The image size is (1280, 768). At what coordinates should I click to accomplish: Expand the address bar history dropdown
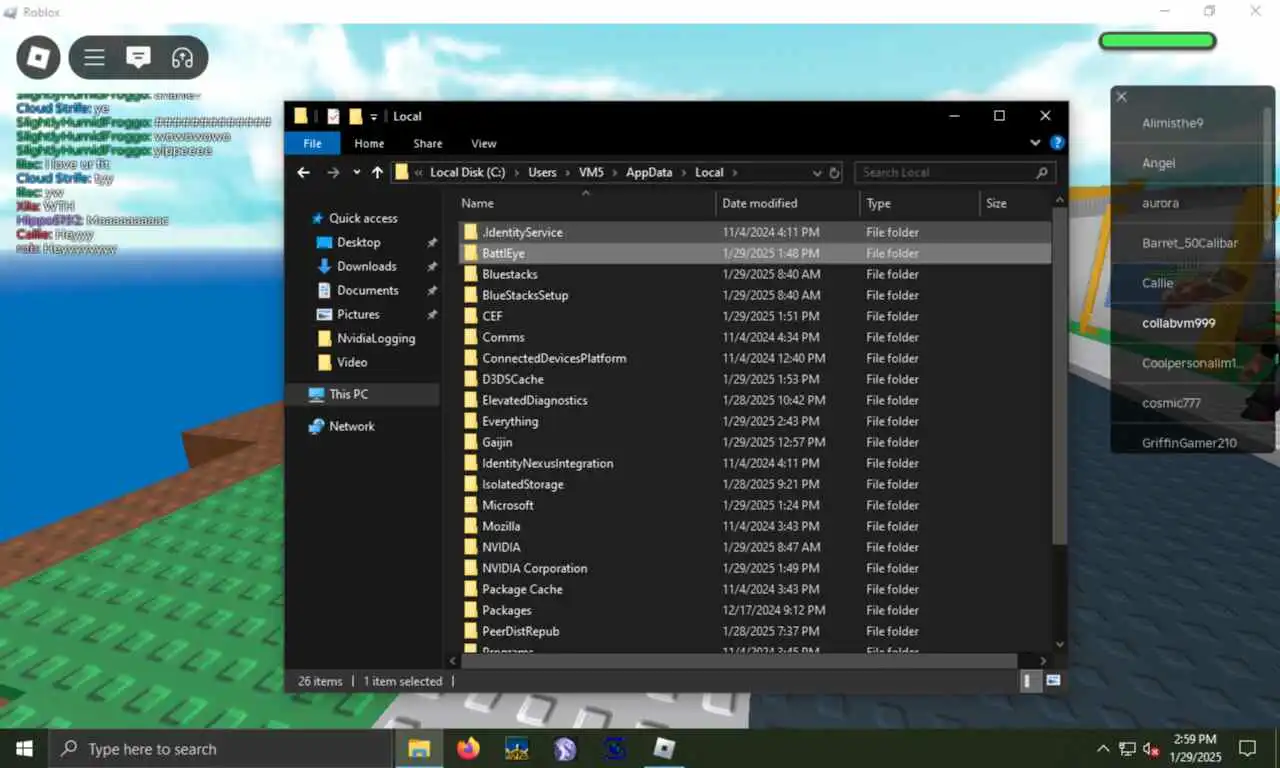(x=817, y=172)
